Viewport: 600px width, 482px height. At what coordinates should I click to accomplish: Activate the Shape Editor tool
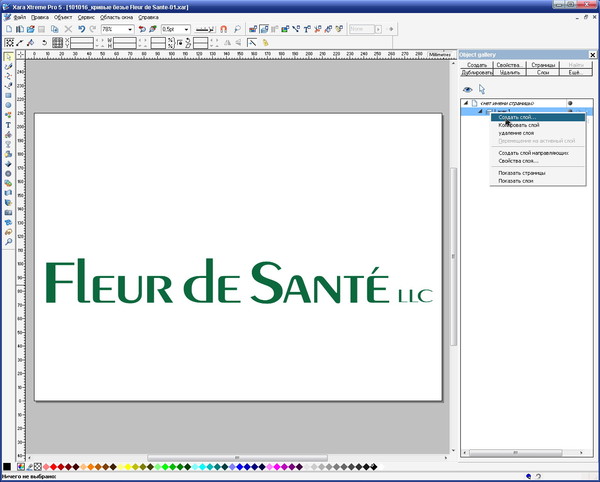click(8, 76)
